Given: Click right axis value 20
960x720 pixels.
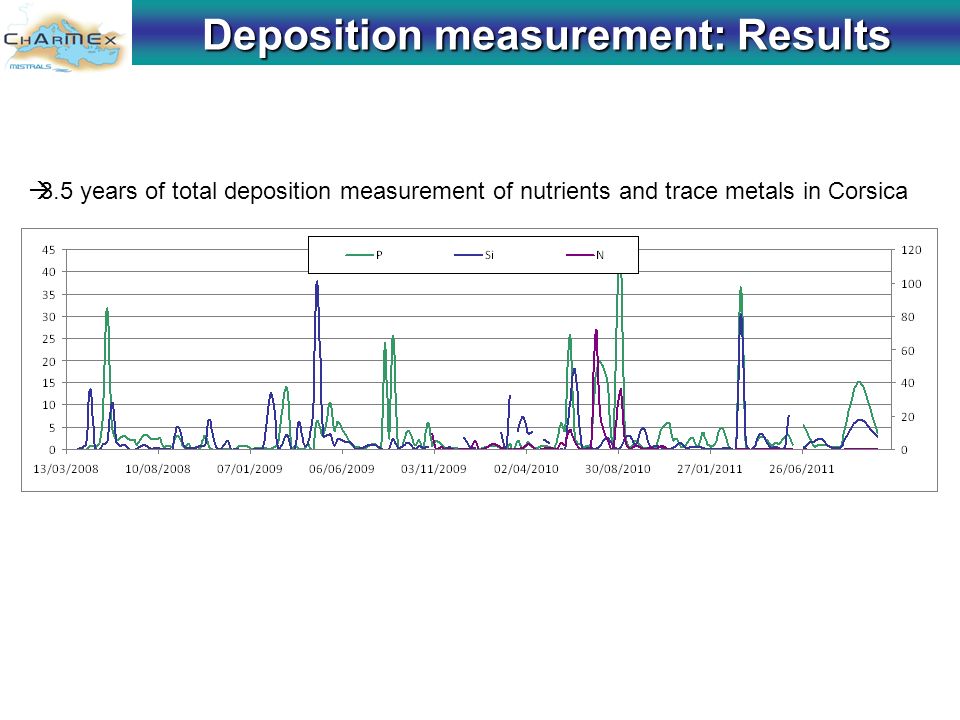Looking at the screenshot, I should pyautogui.click(x=907, y=416).
